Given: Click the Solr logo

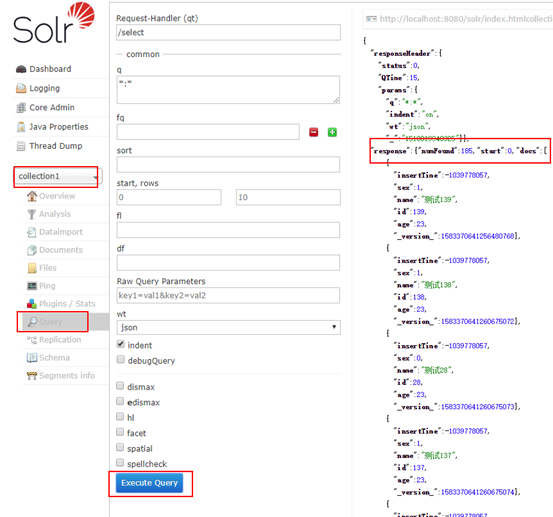Looking at the screenshot, I should [54, 23].
